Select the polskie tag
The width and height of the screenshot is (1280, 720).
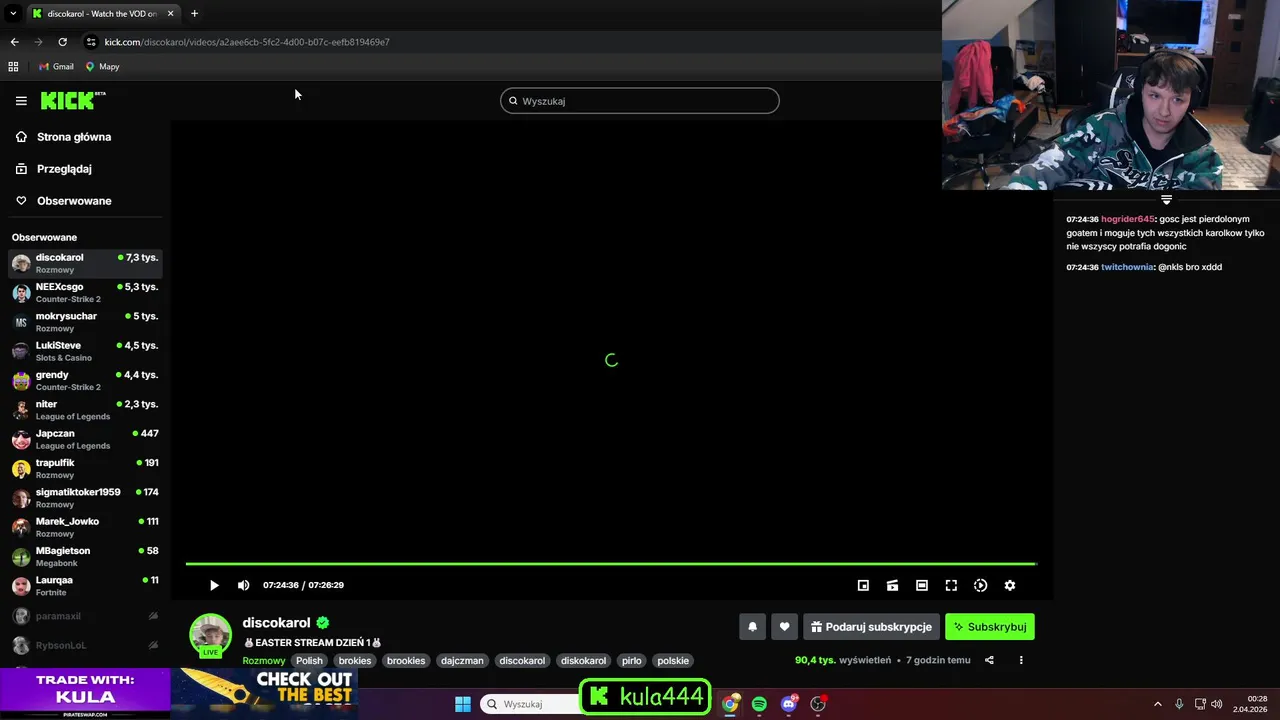coord(673,661)
